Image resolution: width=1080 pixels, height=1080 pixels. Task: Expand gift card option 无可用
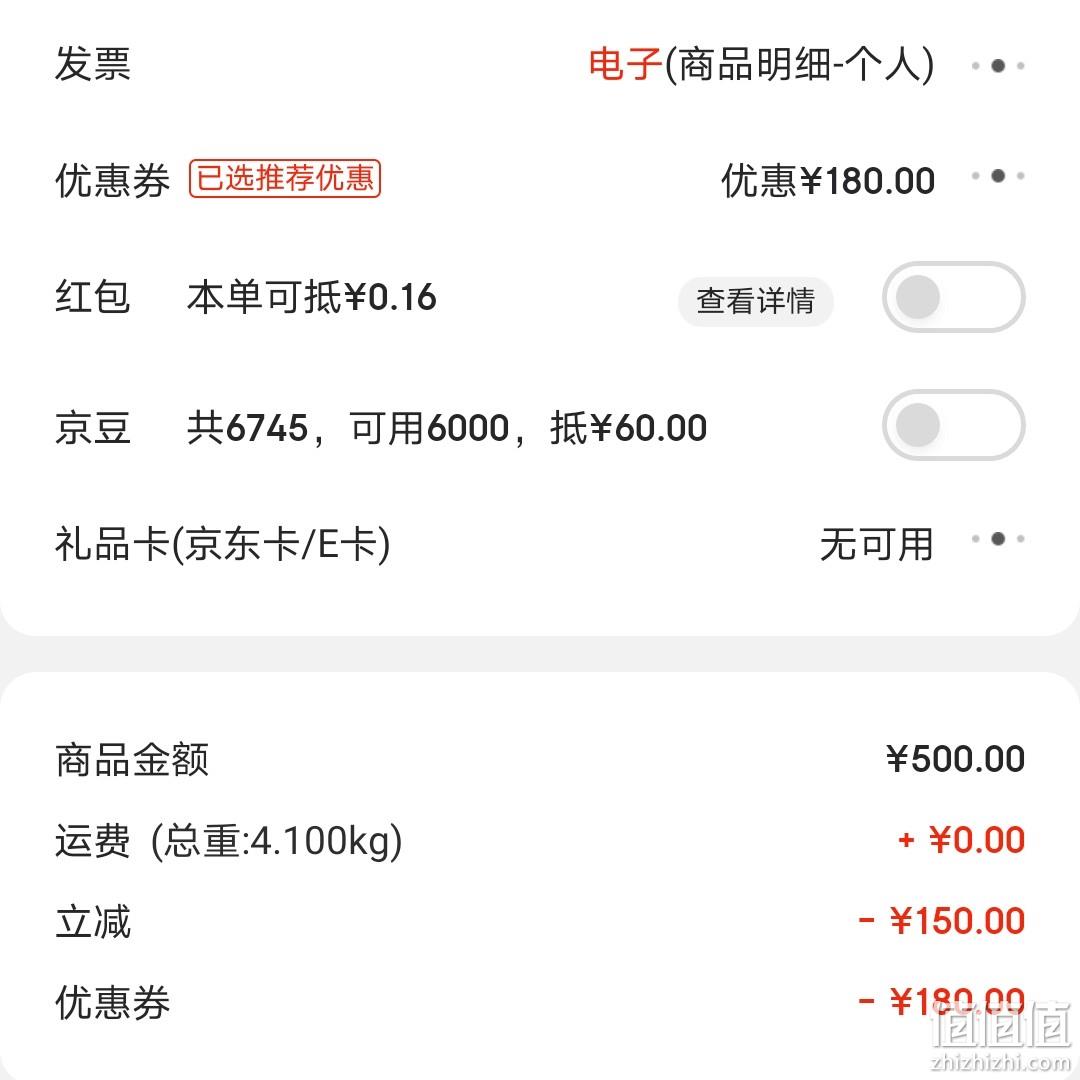[876, 544]
